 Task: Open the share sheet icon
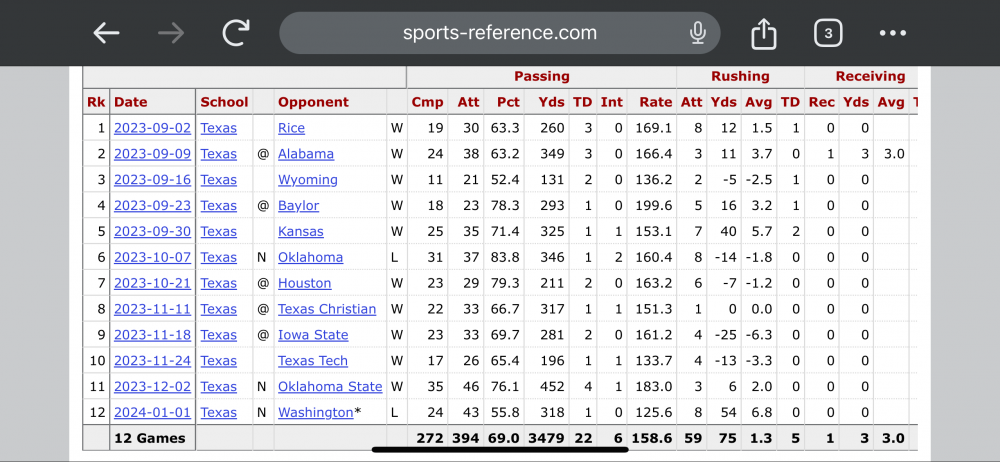point(763,34)
